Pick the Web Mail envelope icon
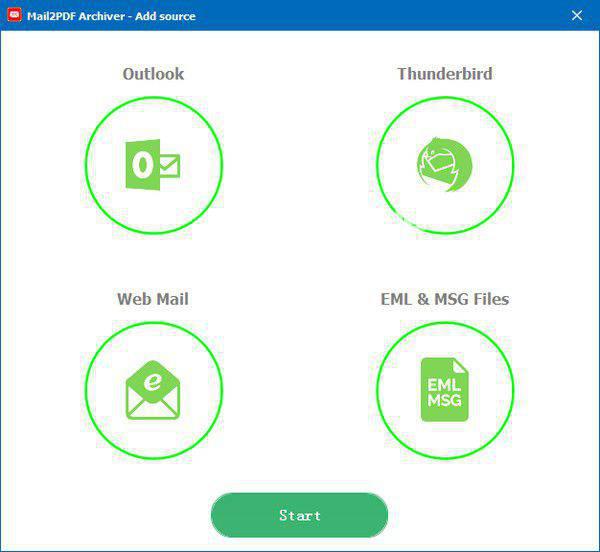The width and height of the screenshot is (600, 552). [x=154, y=390]
